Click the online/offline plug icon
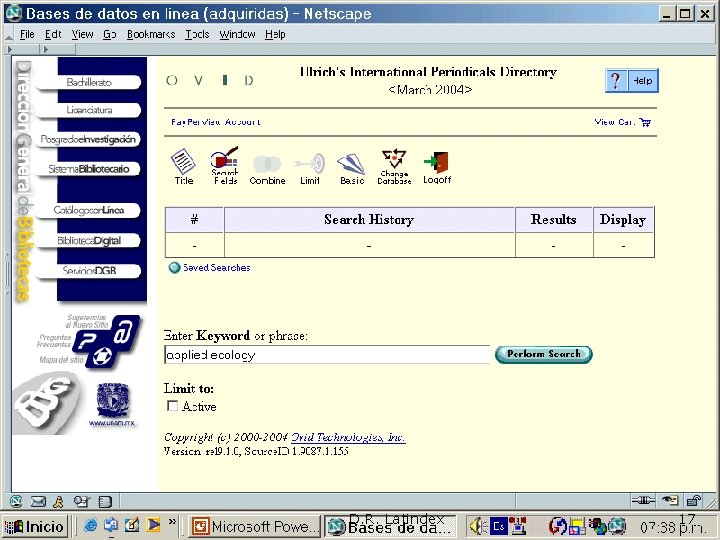720x540 pixels. [643, 501]
